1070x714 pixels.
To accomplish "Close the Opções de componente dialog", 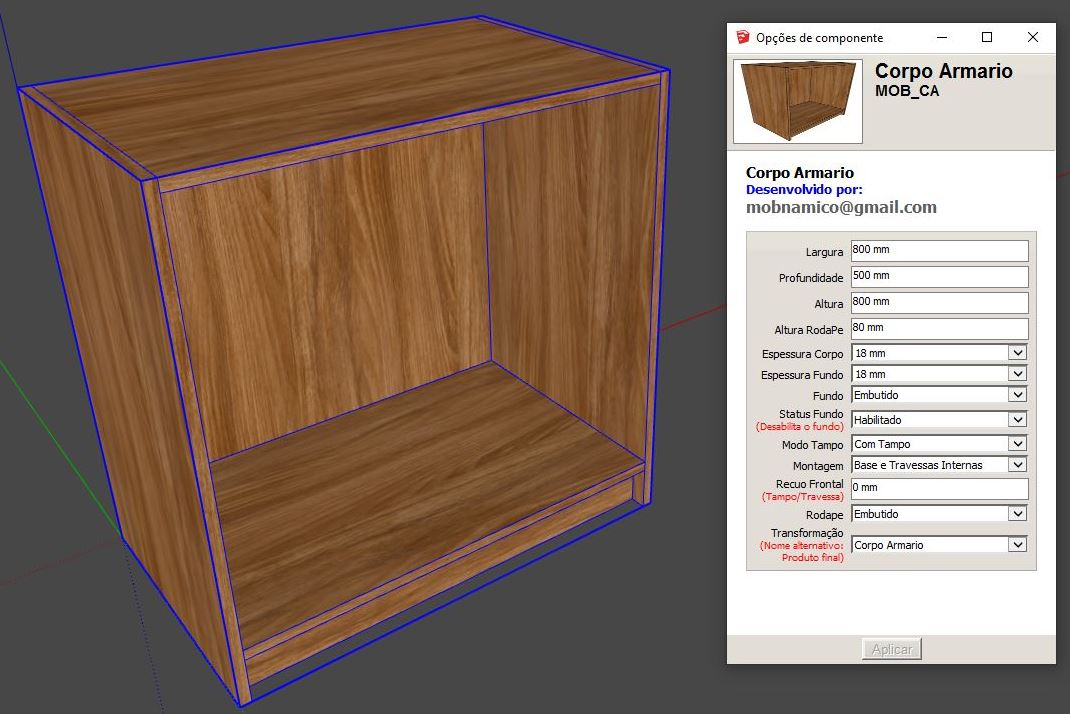I will [1033, 38].
